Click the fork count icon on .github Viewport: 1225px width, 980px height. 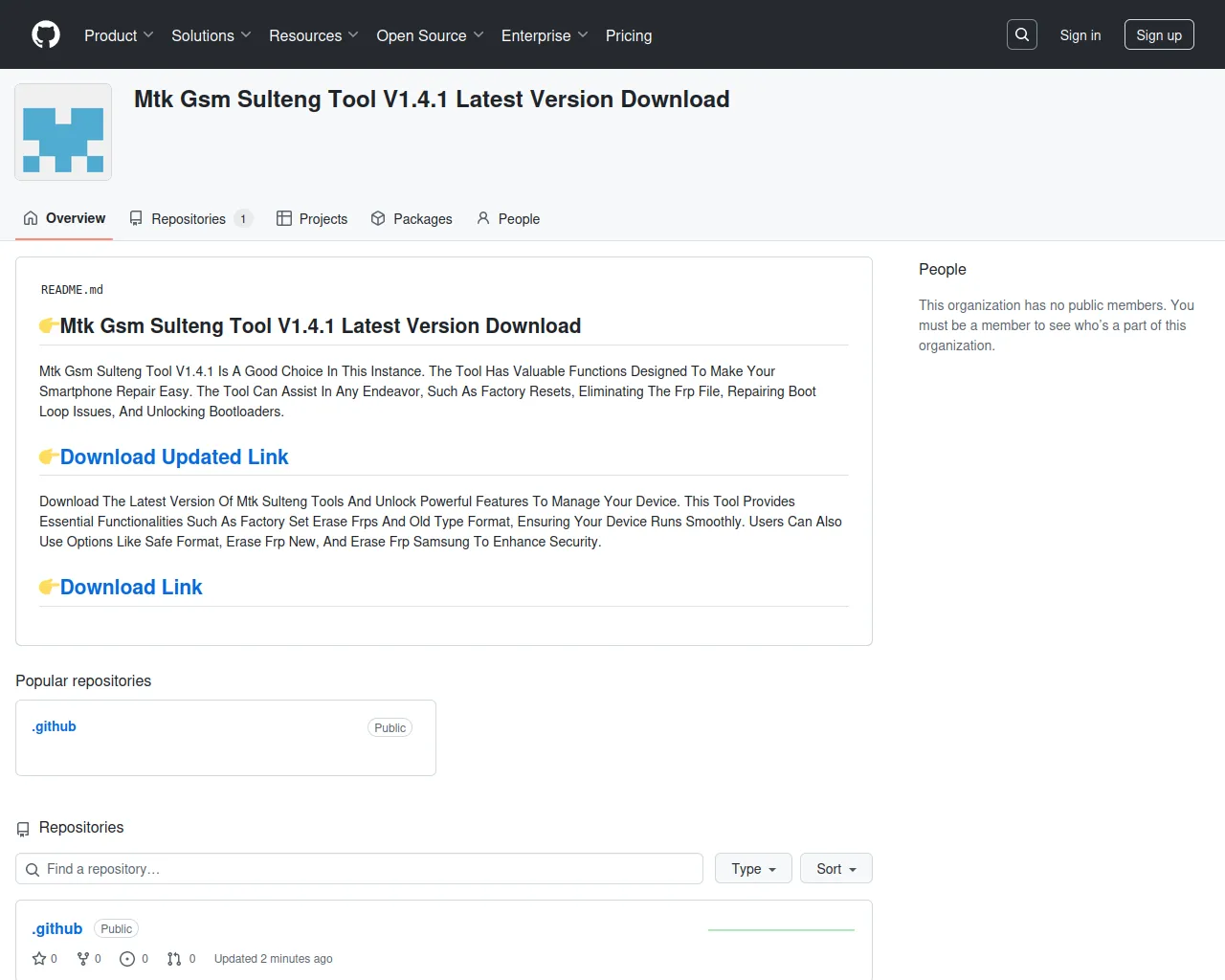click(81, 958)
